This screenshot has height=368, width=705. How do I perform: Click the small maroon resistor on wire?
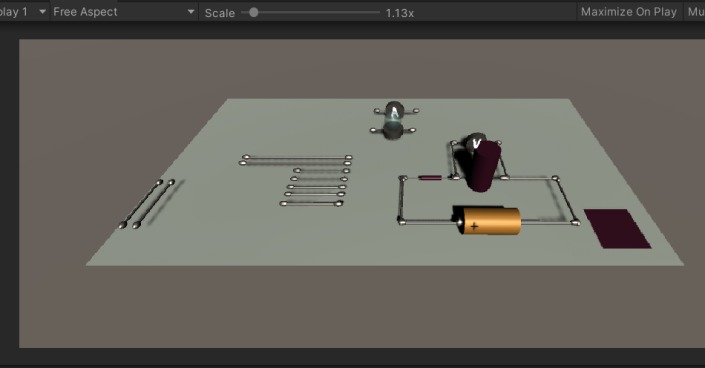click(430, 178)
